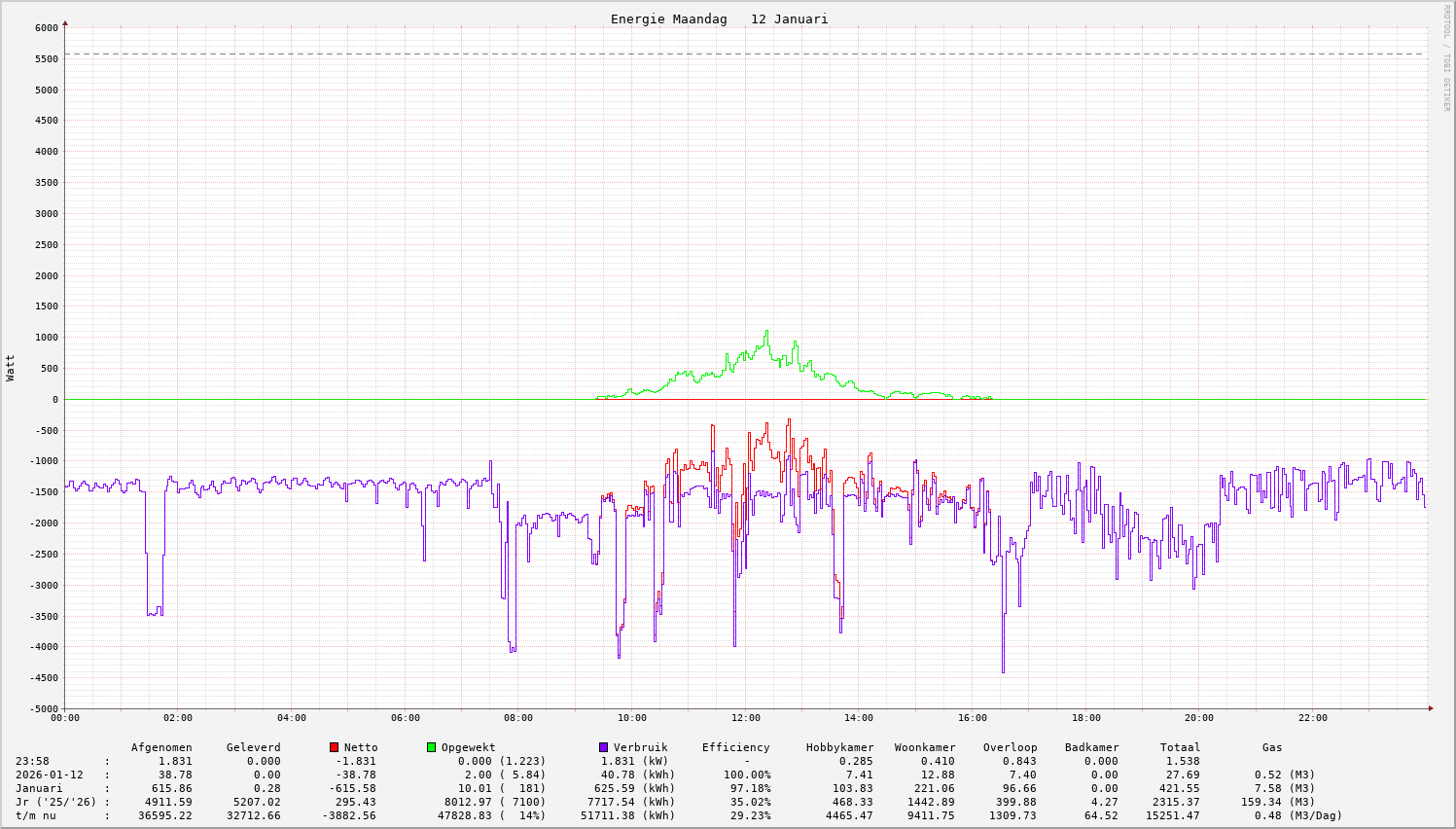
Task: Click the chart title Energie Maandag 12 Januari
Action: 719,19
